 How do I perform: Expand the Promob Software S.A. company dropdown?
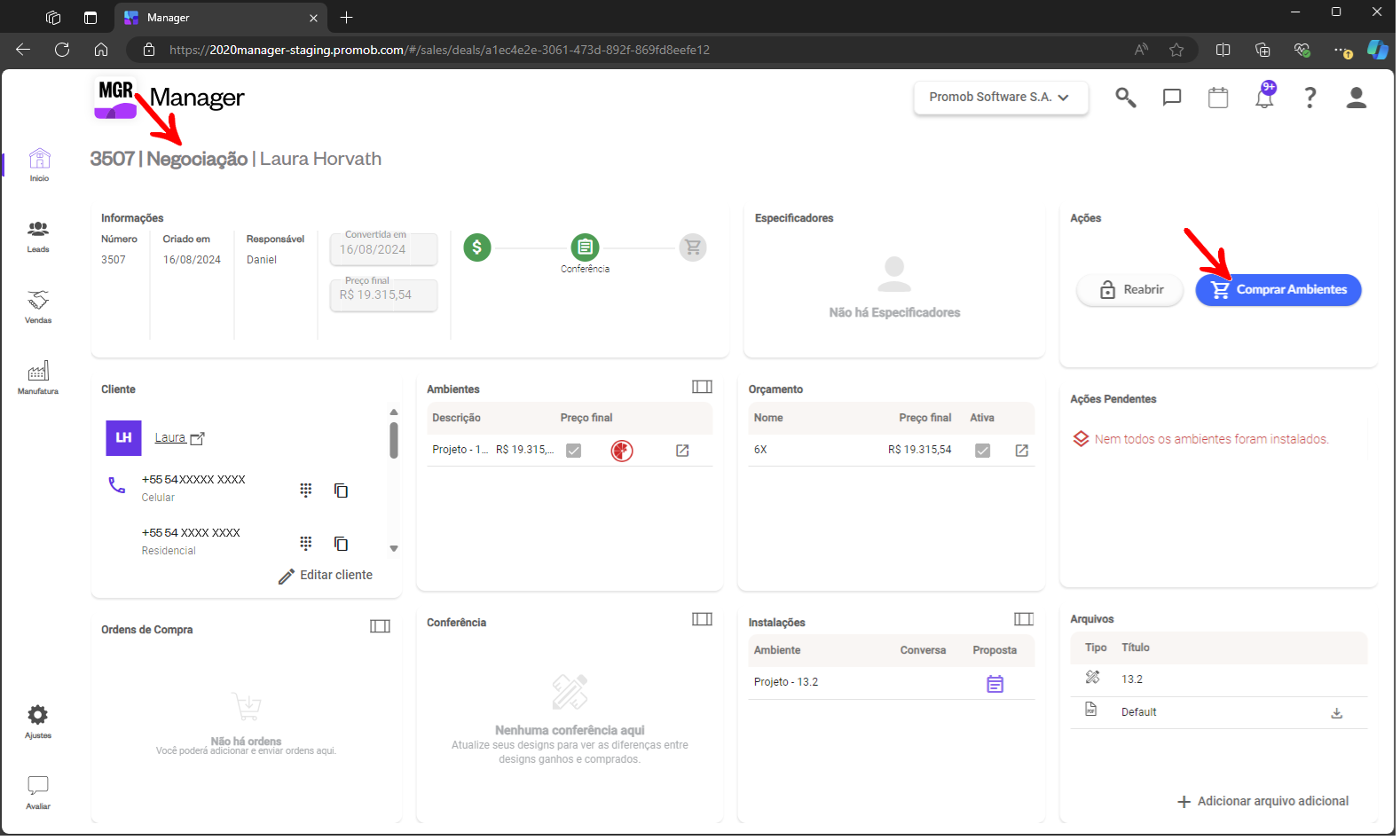[1002, 98]
